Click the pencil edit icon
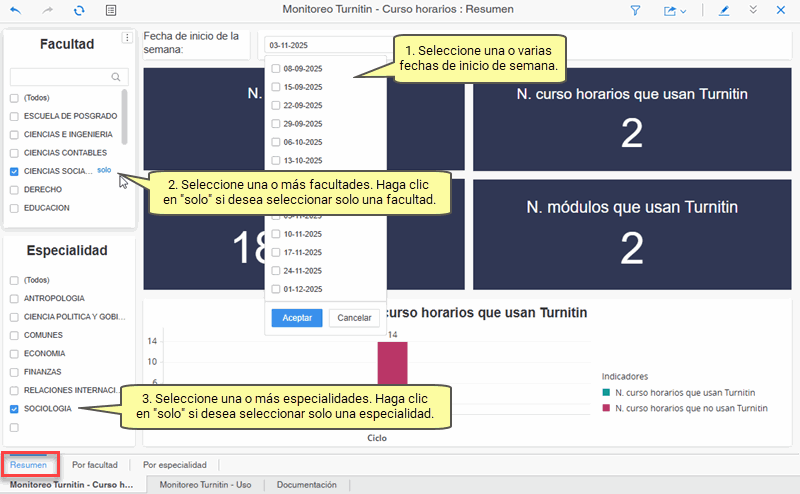Viewport: 800px width, 494px height. pyautogui.click(x=724, y=10)
